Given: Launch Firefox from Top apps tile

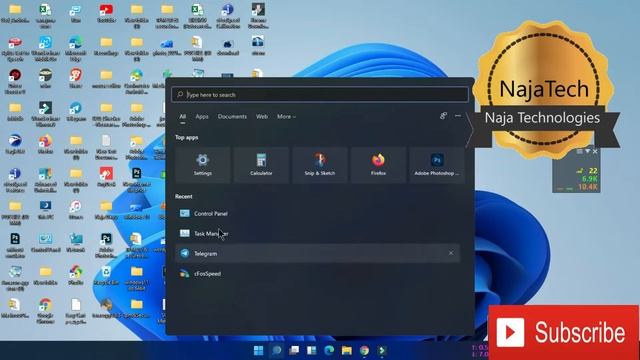Looking at the screenshot, I should 378,164.
